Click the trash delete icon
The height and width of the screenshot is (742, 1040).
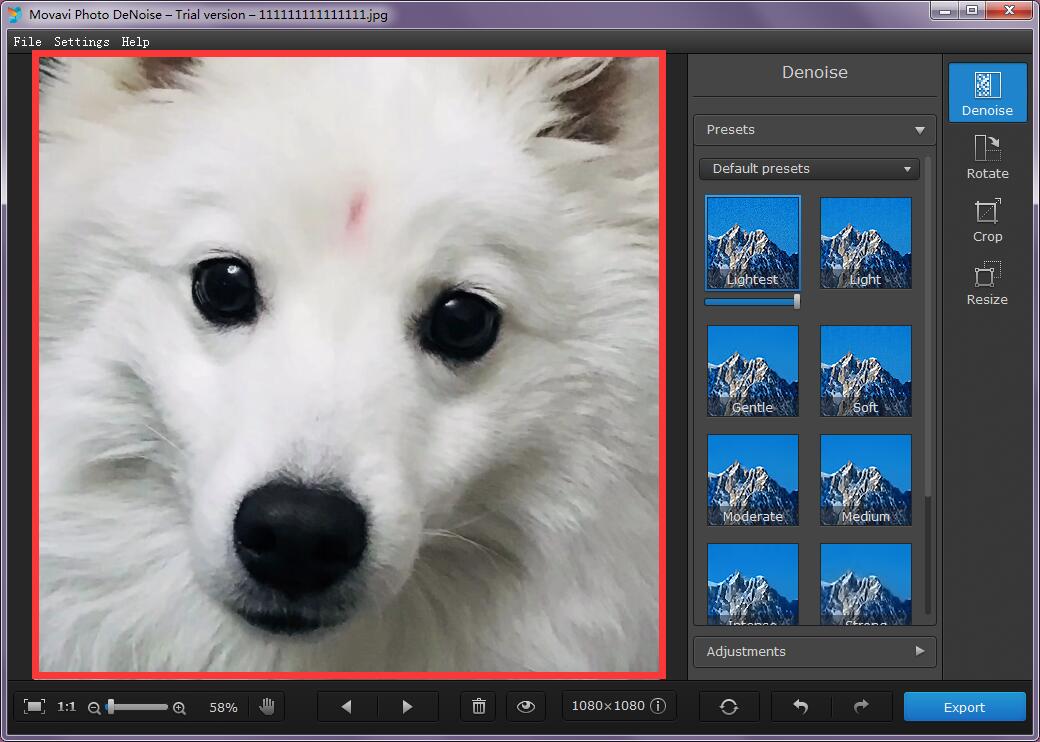(479, 707)
